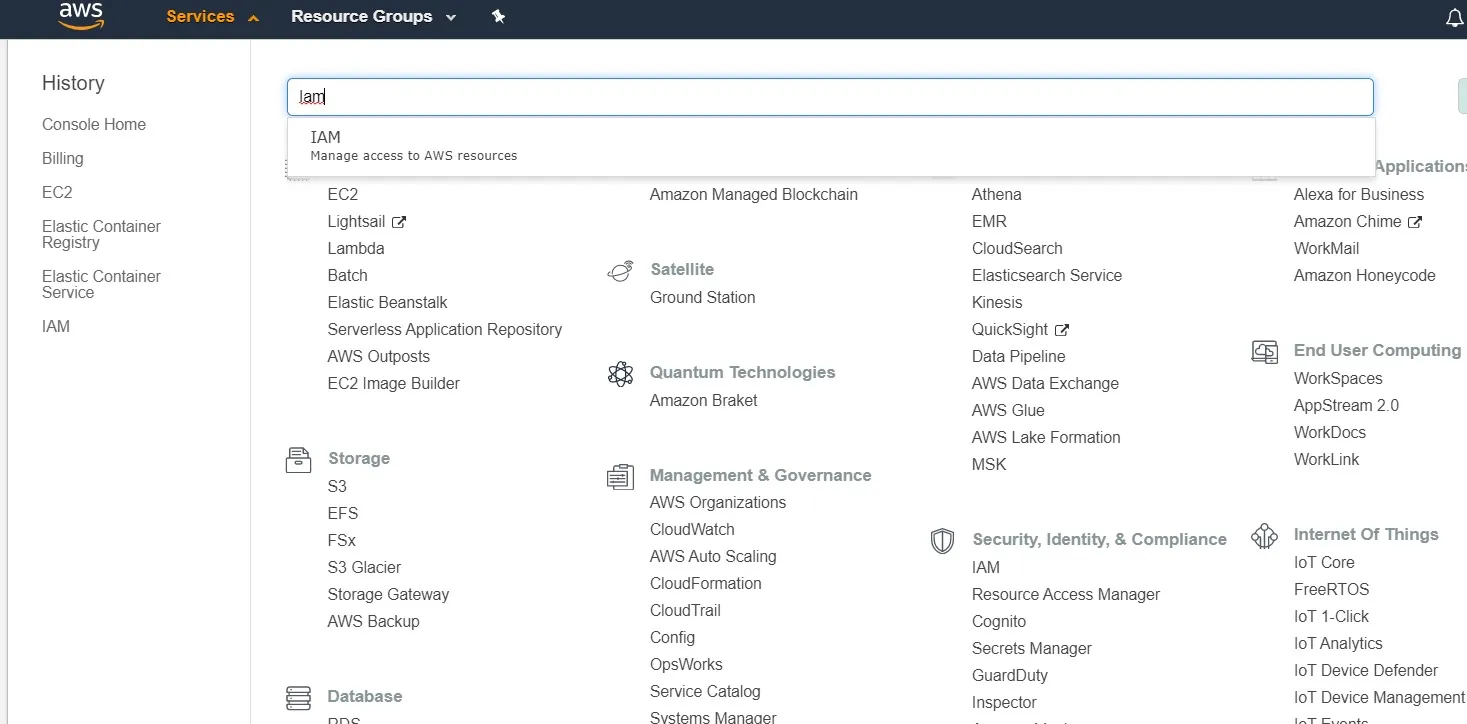The width and height of the screenshot is (1467, 724).
Task: Click the service search field
Action: point(830,97)
